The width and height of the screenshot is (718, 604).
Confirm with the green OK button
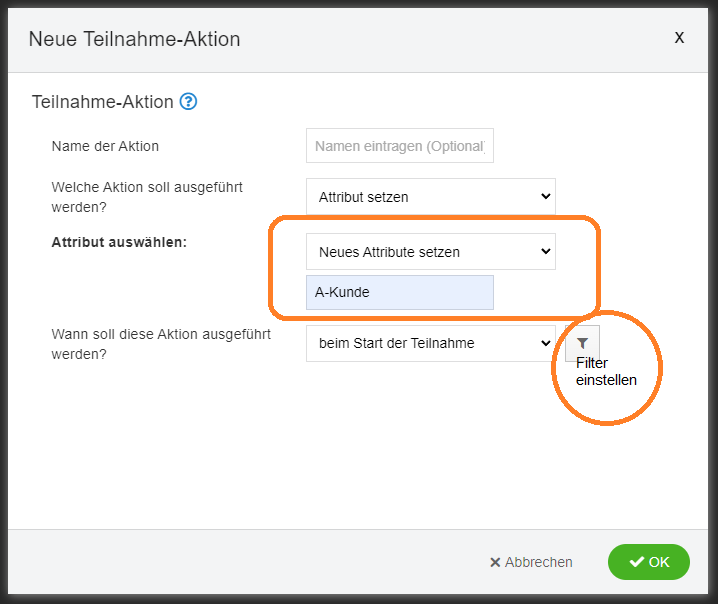click(x=649, y=562)
